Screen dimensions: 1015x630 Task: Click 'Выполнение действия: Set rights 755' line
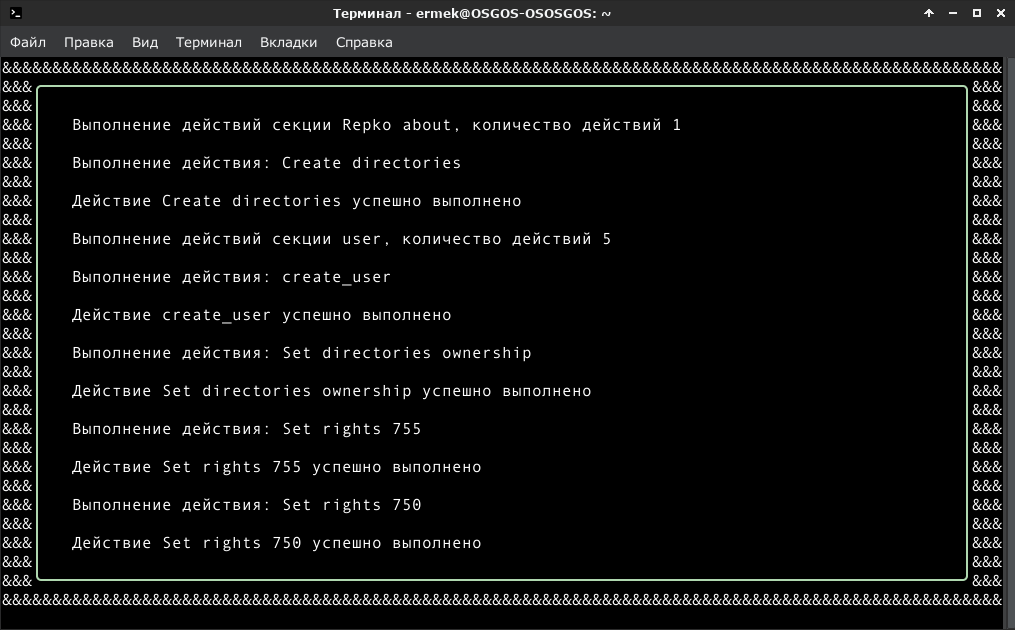pyautogui.click(x=247, y=429)
